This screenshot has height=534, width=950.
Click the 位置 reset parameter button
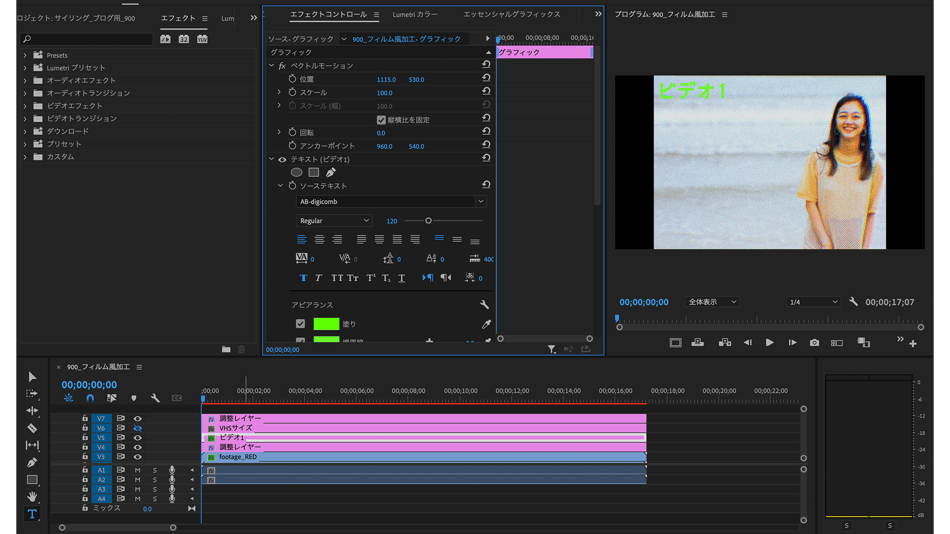pyautogui.click(x=486, y=79)
